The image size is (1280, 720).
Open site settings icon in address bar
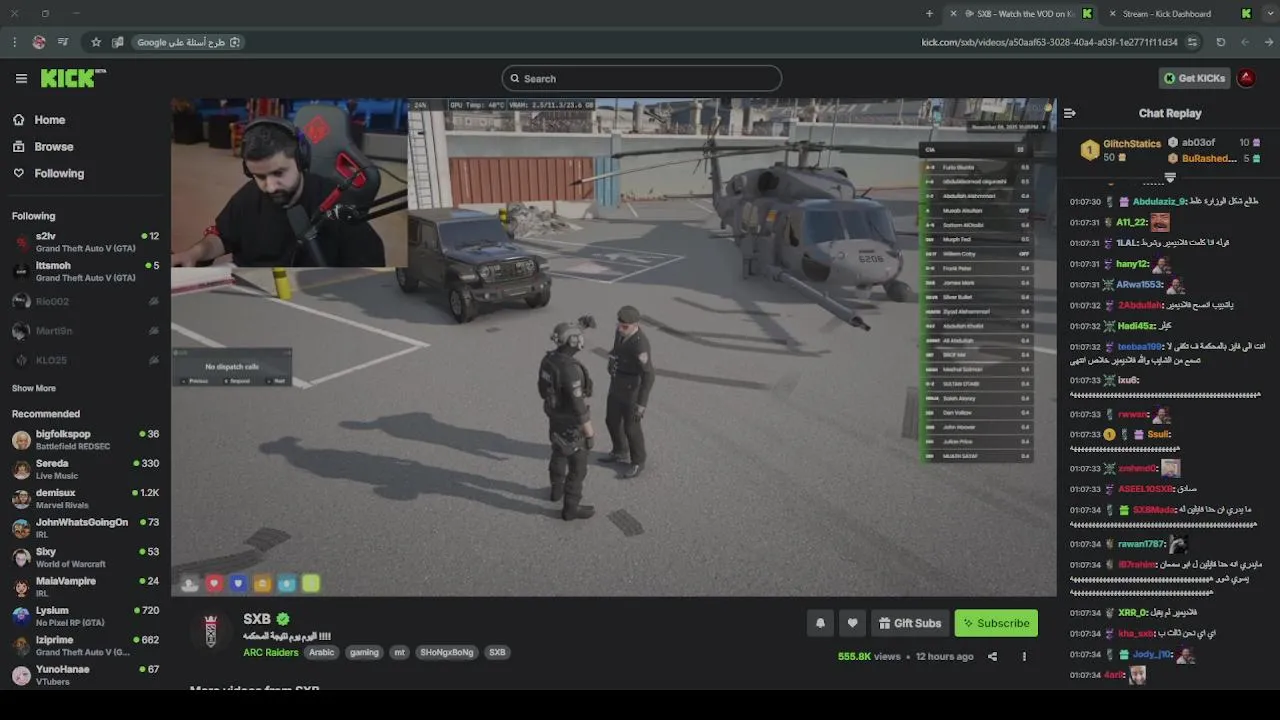pos(1192,42)
